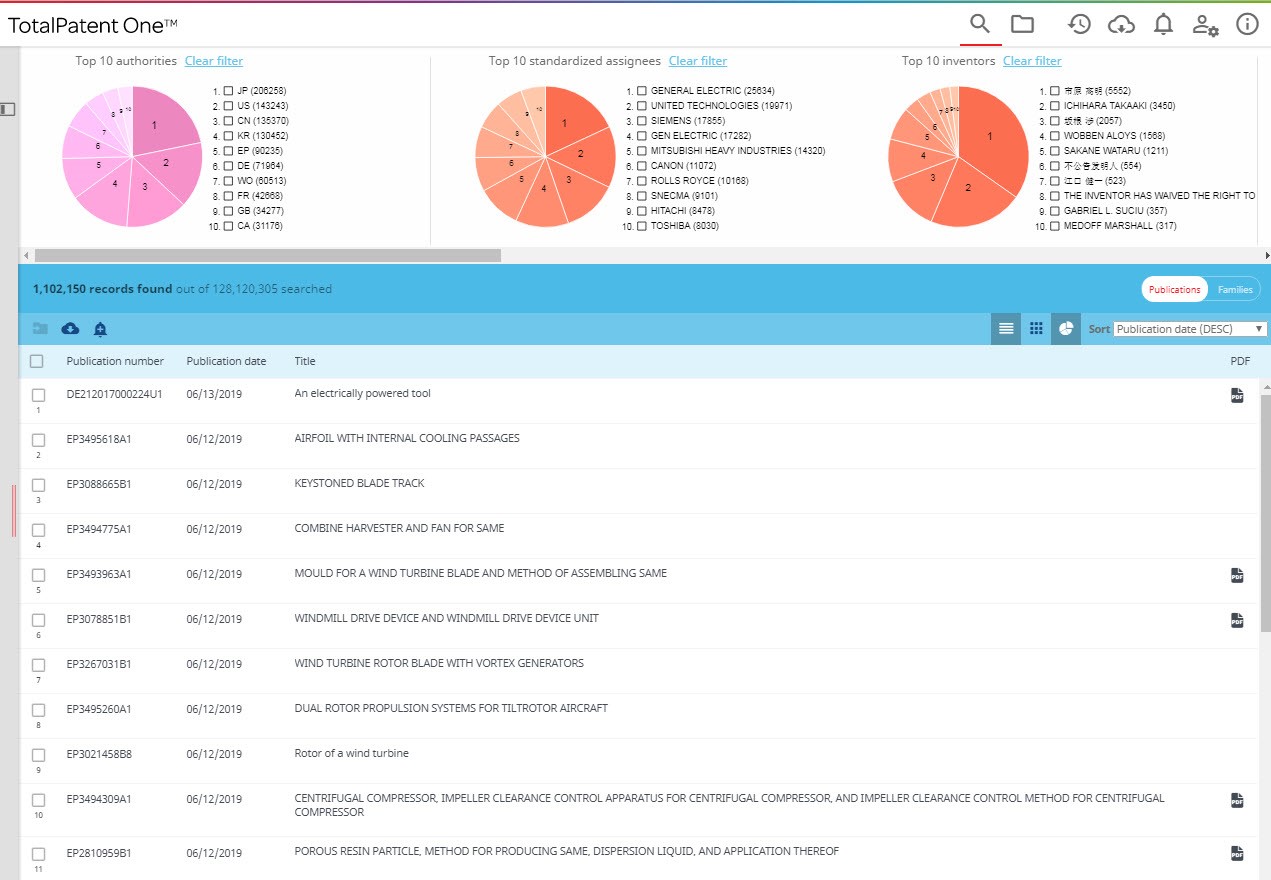Toggle the left side panel icon
Viewport: 1271px width, 880px height.
coord(7,108)
